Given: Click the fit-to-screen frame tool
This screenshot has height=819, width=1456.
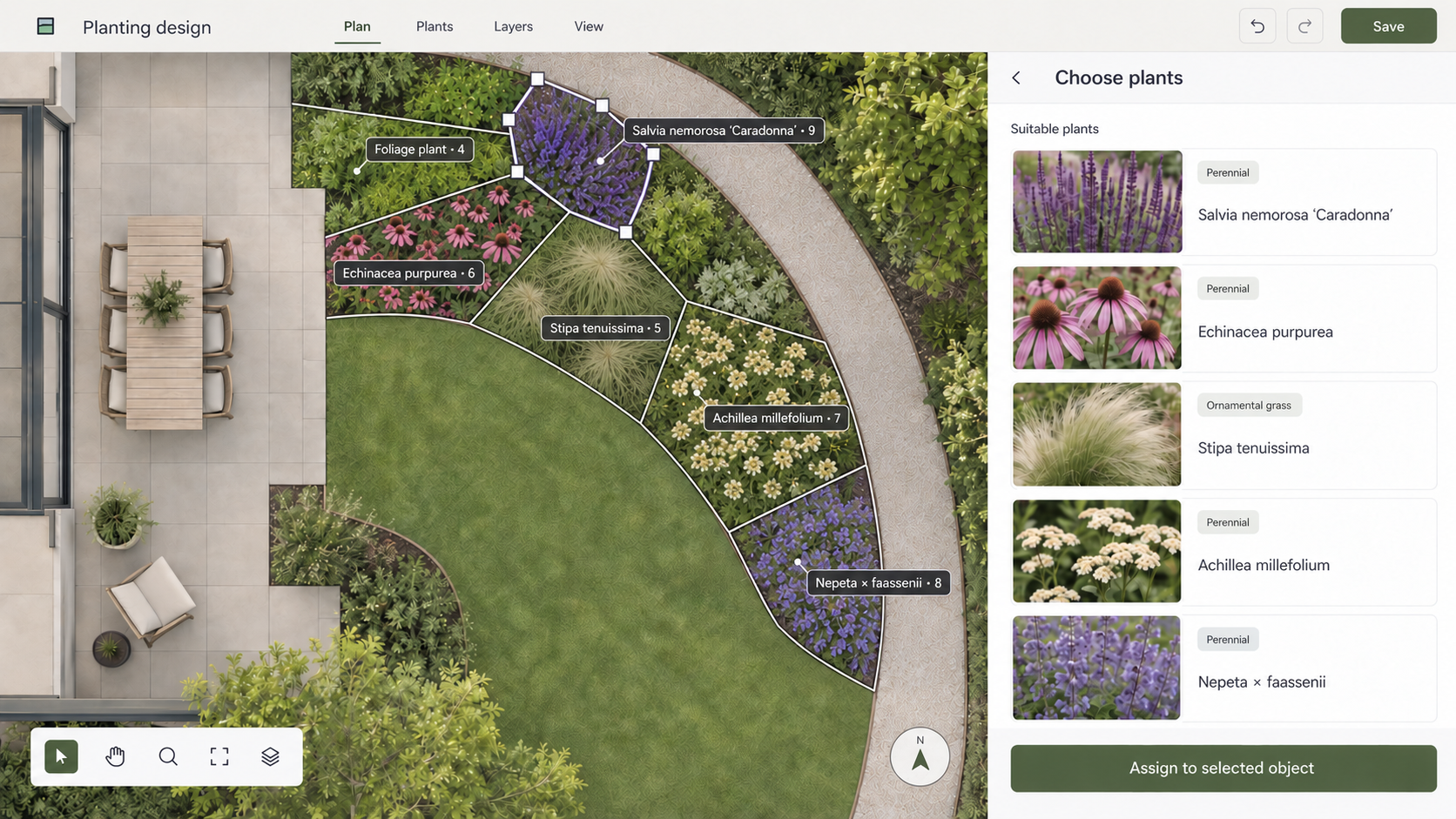Looking at the screenshot, I should (219, 756).
